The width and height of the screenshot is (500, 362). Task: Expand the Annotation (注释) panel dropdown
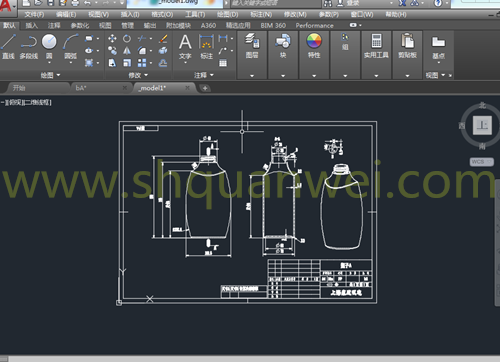[x=204, y=75]
